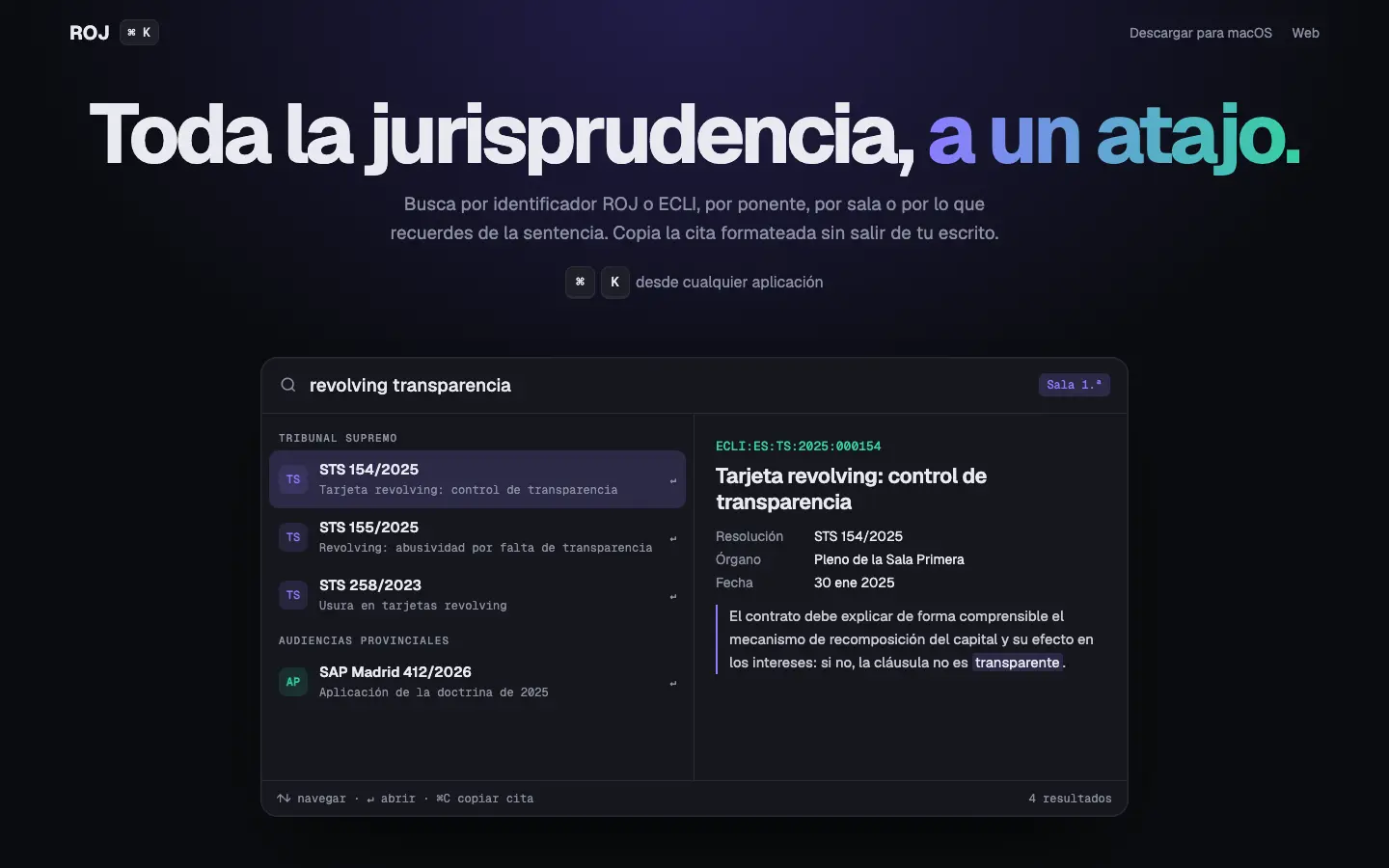The width and height of the screenshot is (1389, 868).
Task: Click the ⌘ key cap under the subtitle
Action: coord(580,283)
